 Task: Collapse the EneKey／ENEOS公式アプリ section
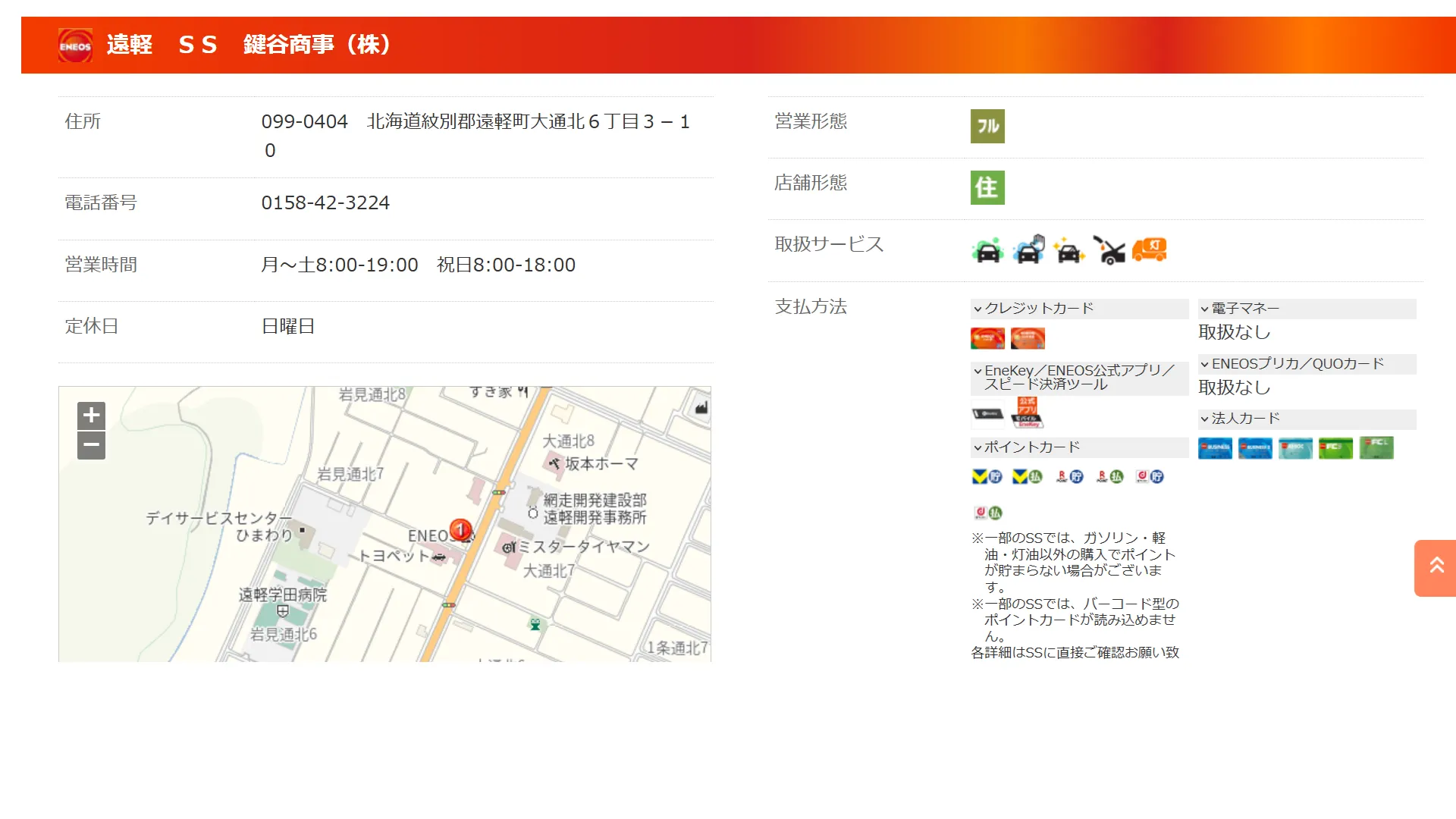click(1079, 378)
